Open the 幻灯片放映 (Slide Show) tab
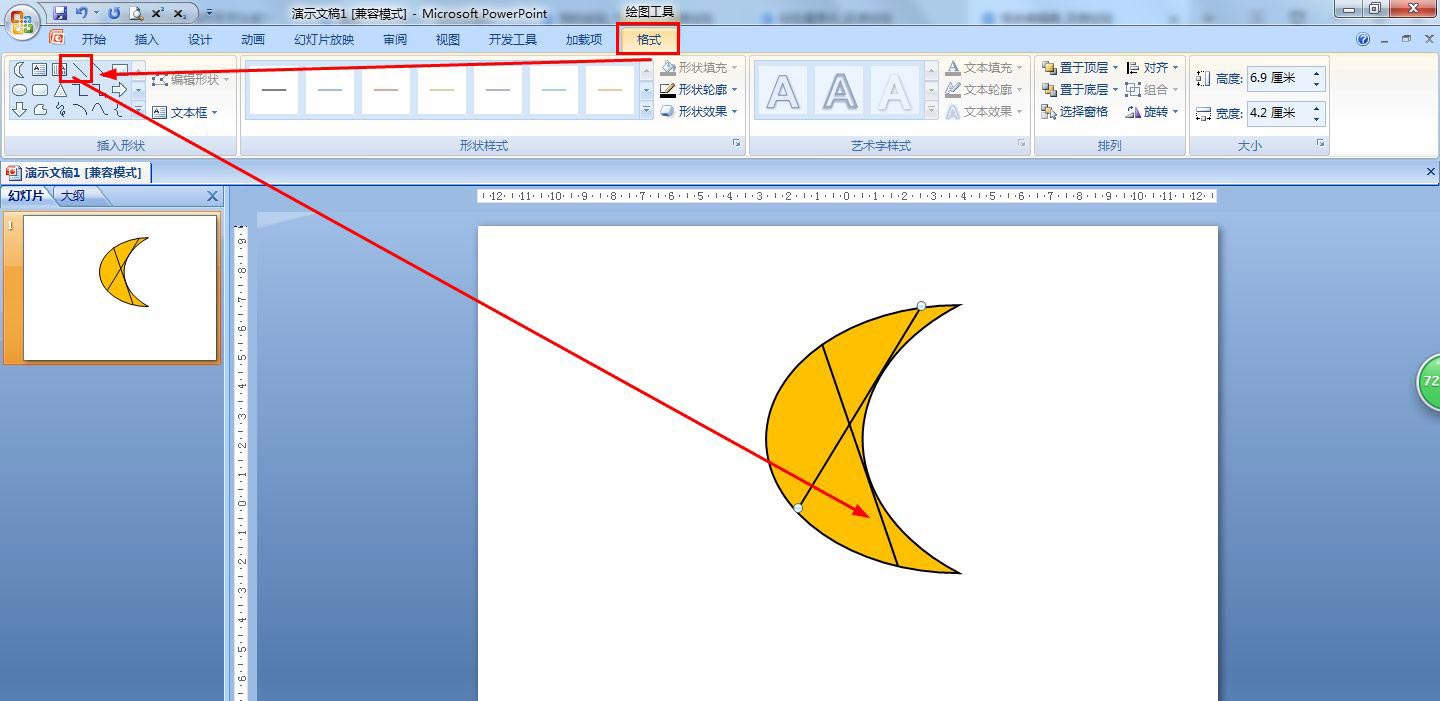Image resolution: width=1440 pixels, height=701 pixels. point(324,40)
